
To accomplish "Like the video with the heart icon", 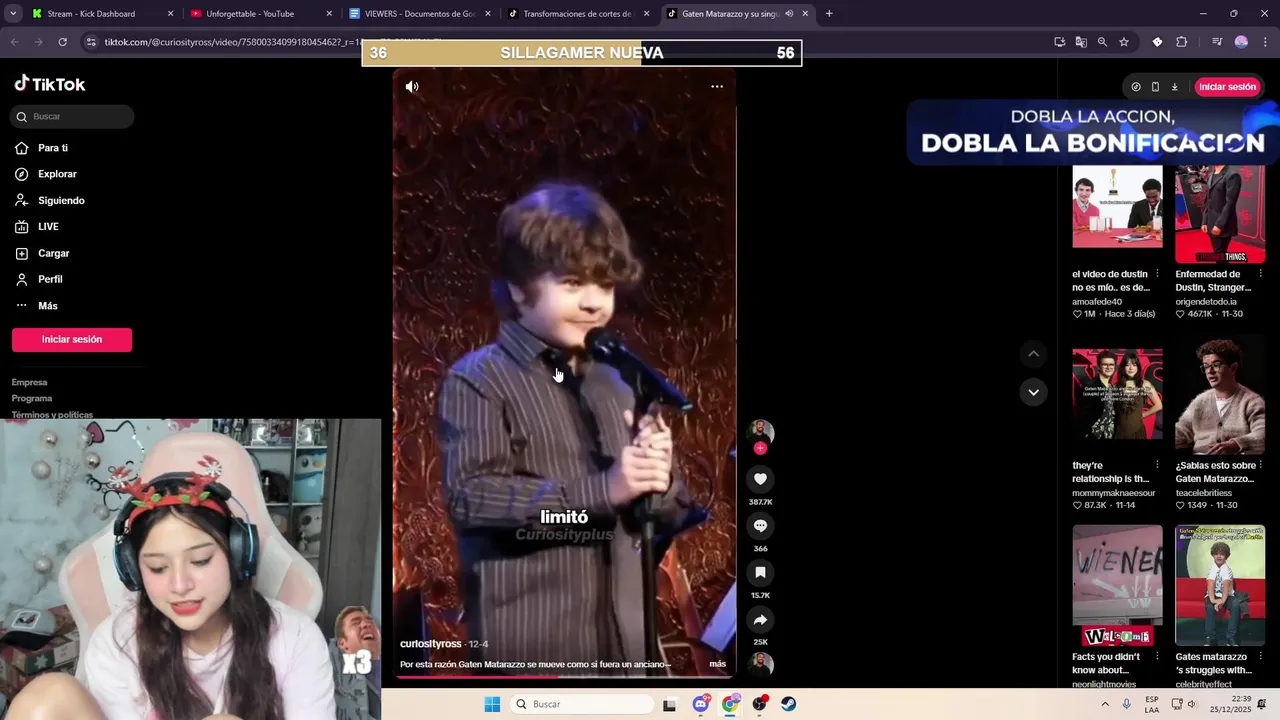I will pos(760,480).
